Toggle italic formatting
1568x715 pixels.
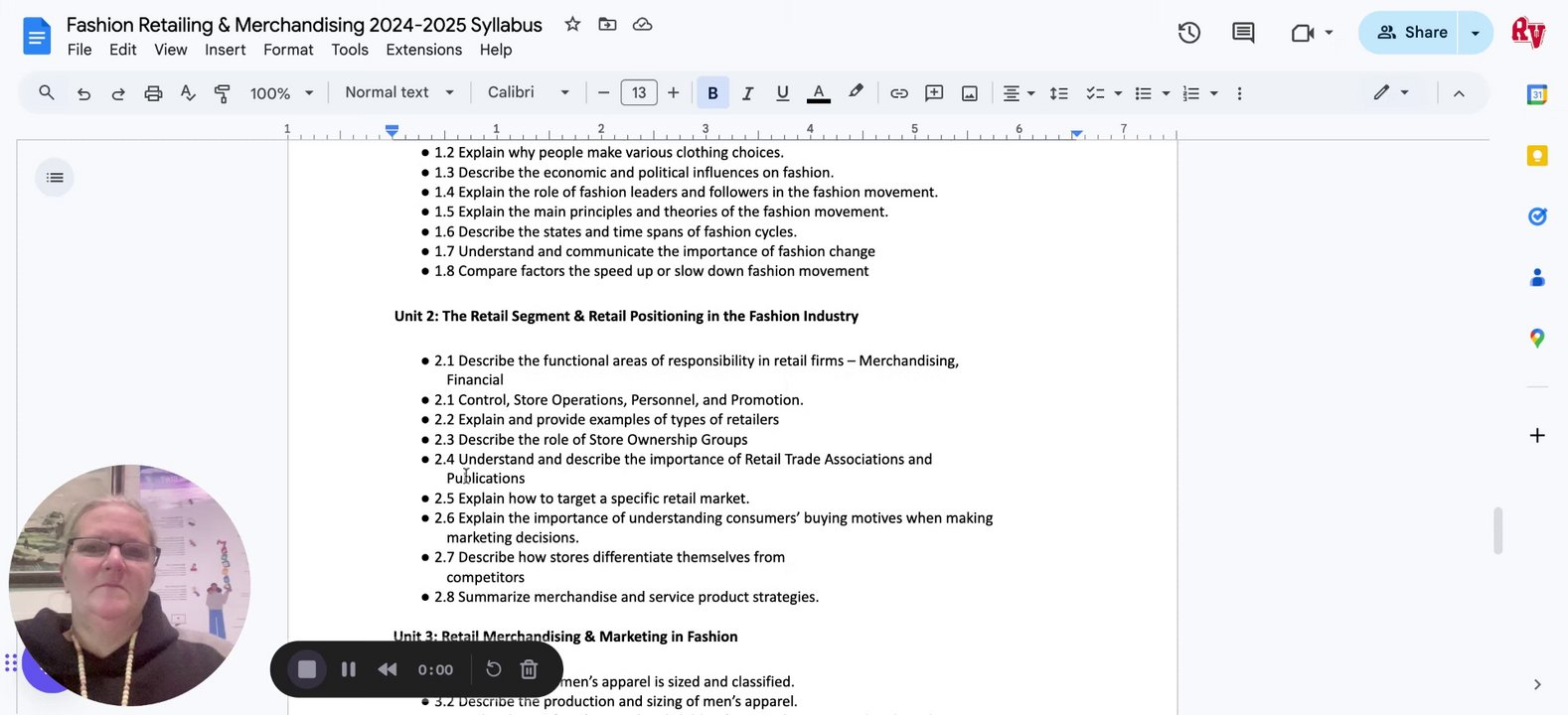pyautogui.click(x=747, y=93)
